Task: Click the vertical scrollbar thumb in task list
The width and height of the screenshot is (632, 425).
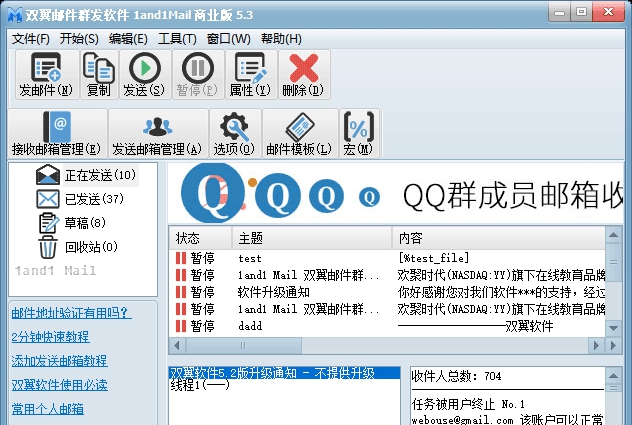Action: coord(613,262)
